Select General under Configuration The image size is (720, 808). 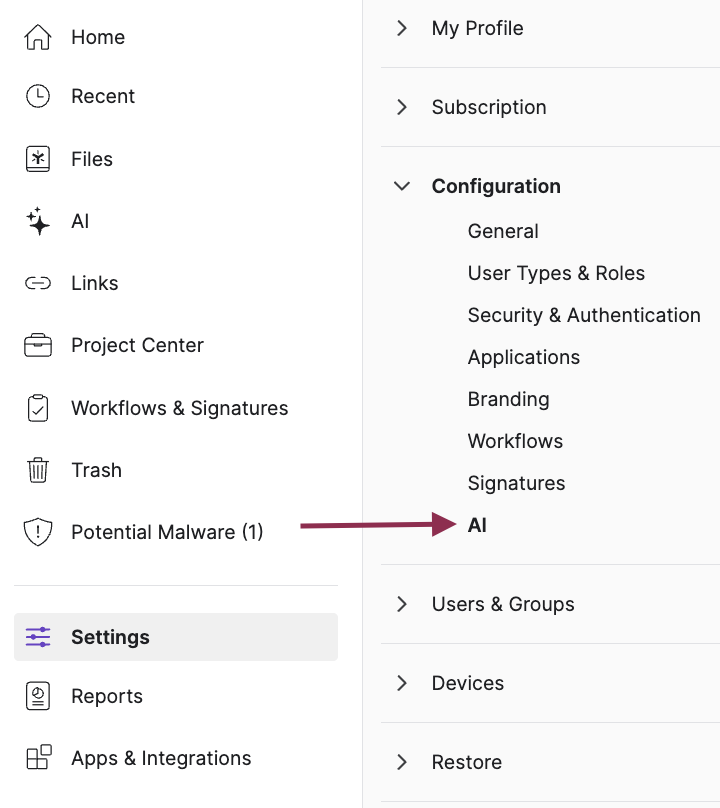tap(503, 231)
